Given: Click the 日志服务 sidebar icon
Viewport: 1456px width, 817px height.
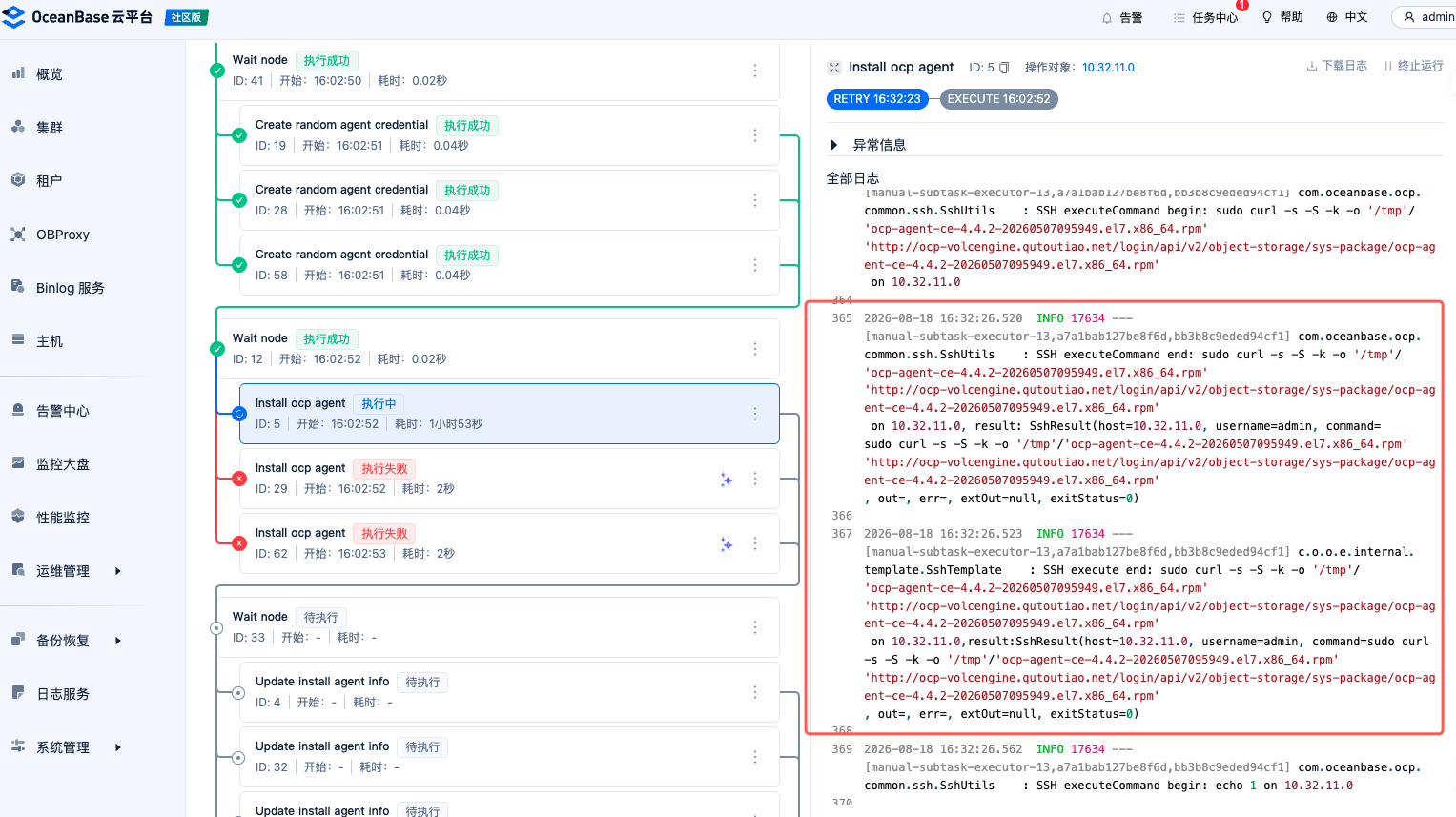Looking at the screenshot, I should [18, 693].
